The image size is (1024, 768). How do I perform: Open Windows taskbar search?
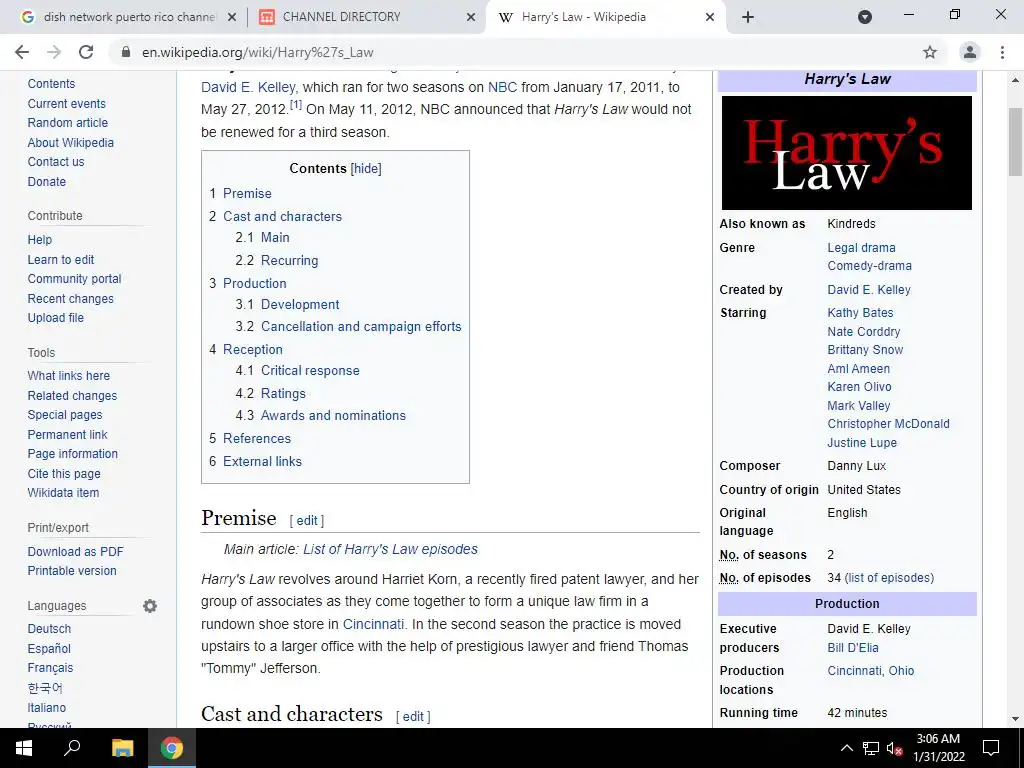(72, 748)
